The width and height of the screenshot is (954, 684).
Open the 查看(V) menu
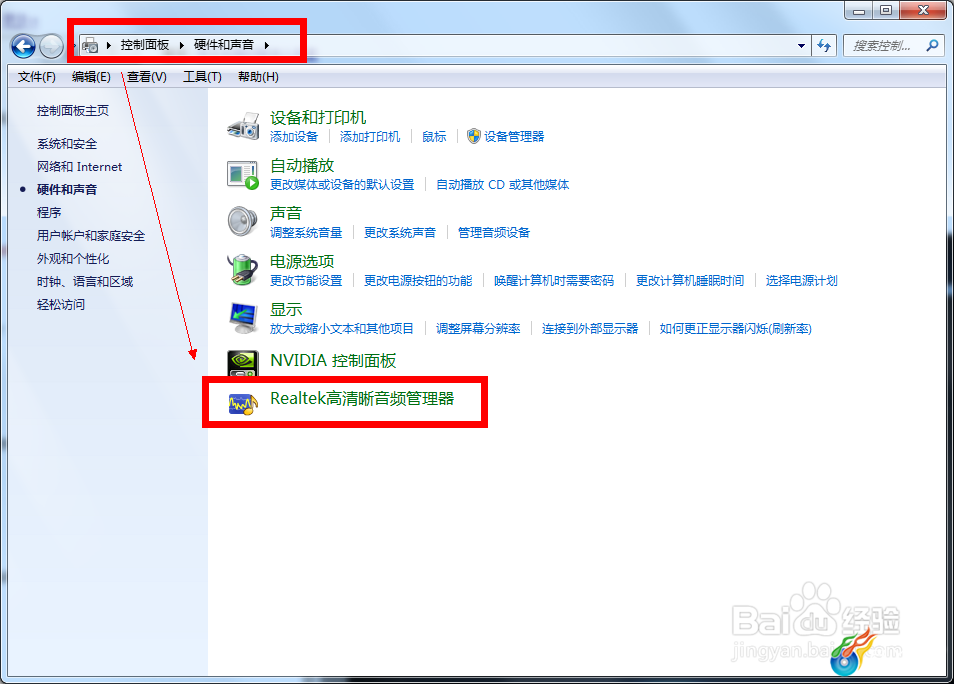tap(147, 77)
